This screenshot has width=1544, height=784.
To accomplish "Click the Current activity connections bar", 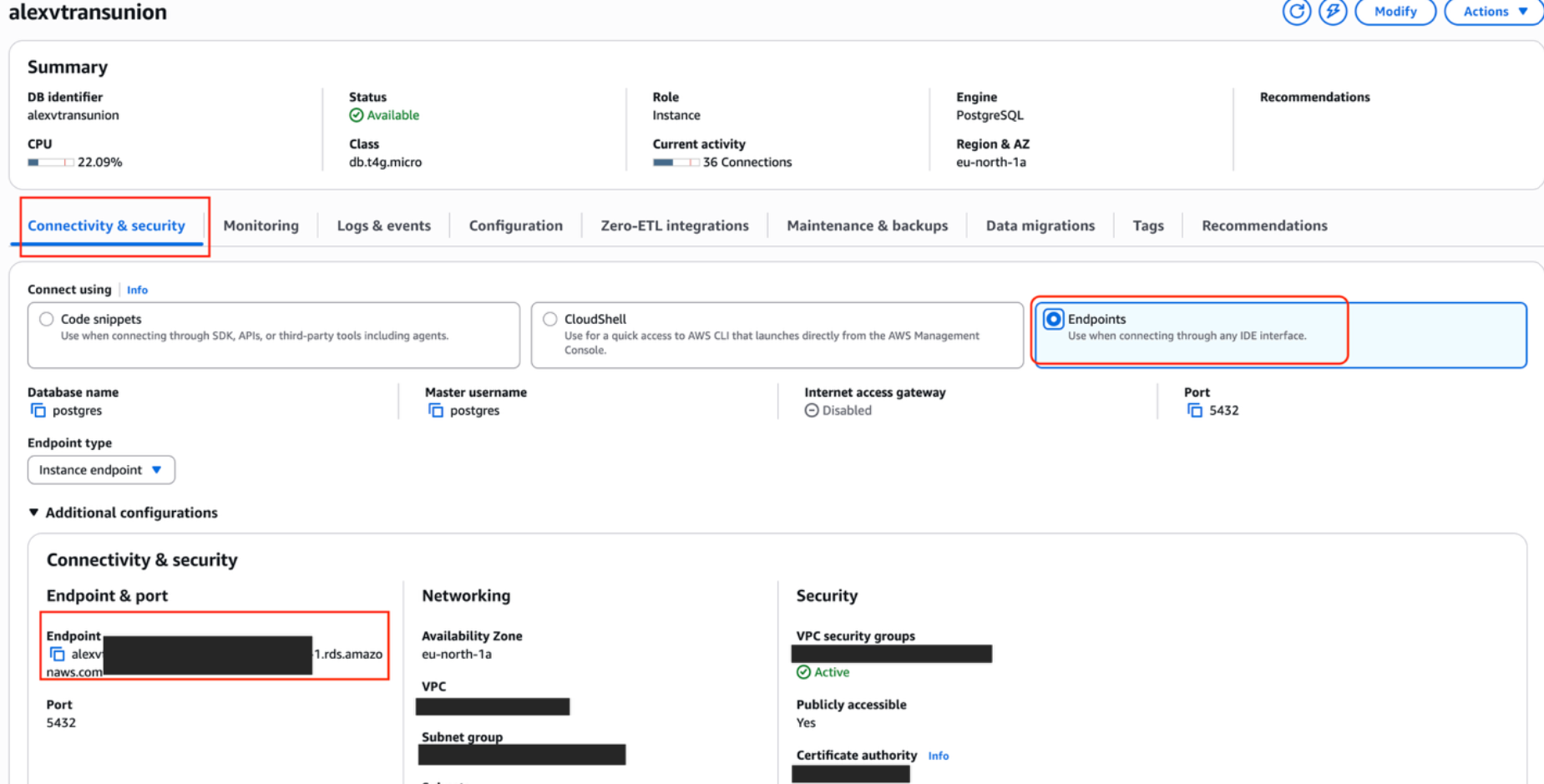I will [676, 162].
